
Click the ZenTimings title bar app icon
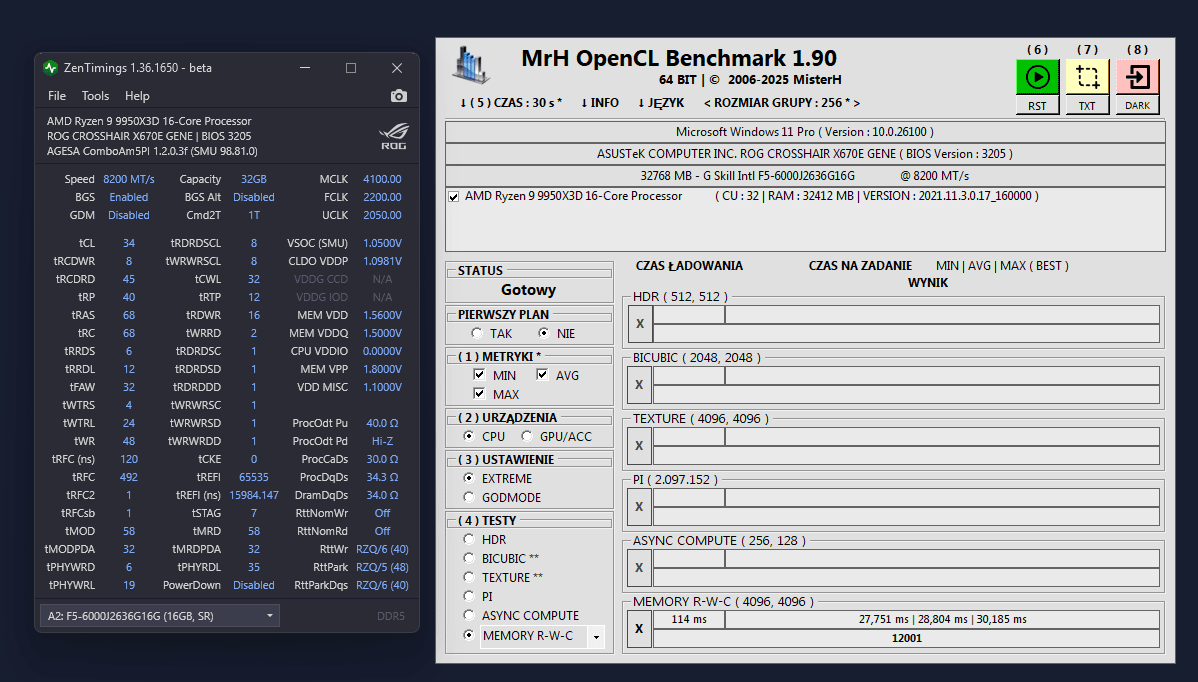click(50, 68)
